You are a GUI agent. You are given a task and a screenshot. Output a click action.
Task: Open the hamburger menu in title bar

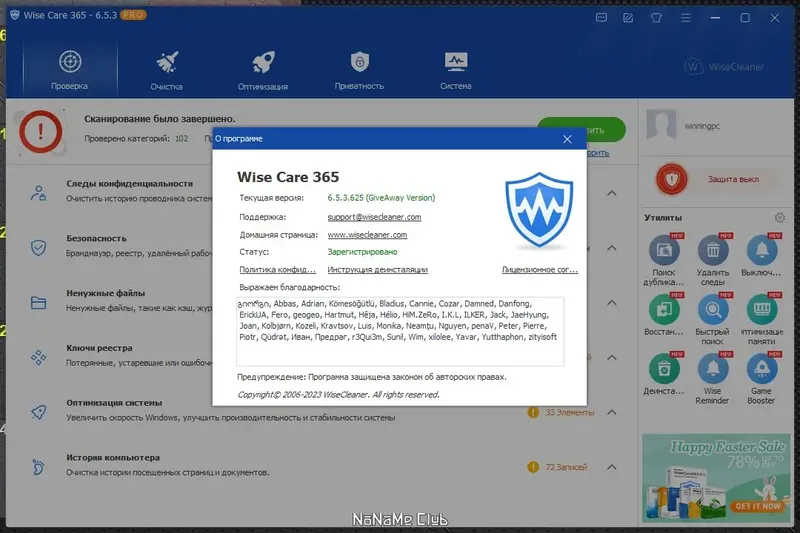[x=686, y=18]
